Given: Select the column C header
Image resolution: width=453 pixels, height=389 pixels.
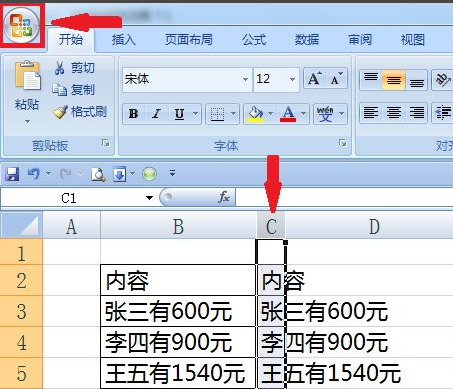Looking at the screenshot, I should [x=271, y=226].
